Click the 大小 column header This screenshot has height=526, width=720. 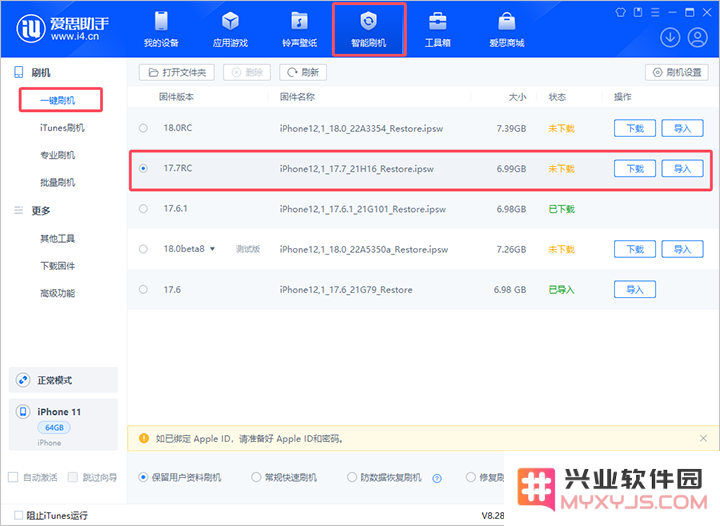coord(517,97)
